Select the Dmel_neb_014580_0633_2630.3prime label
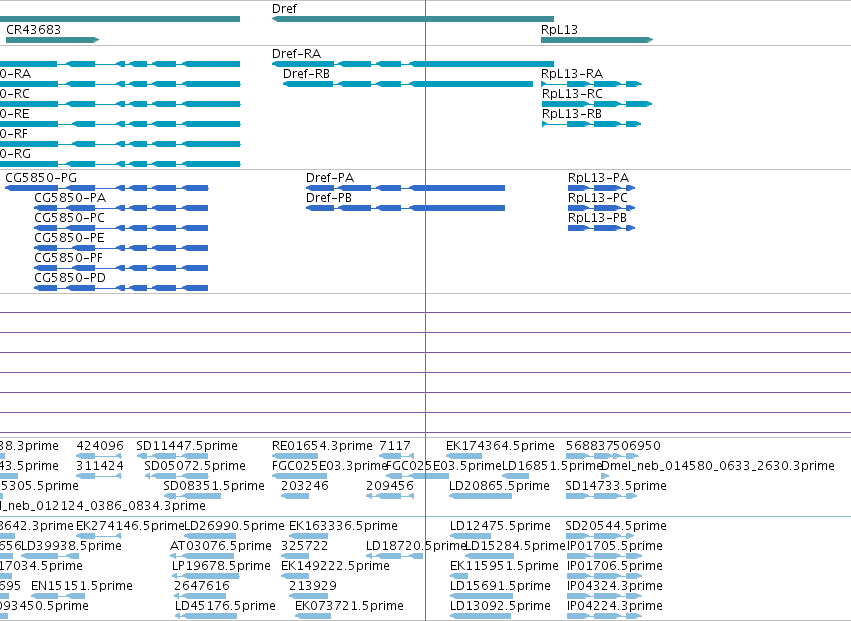 [718, 466]
